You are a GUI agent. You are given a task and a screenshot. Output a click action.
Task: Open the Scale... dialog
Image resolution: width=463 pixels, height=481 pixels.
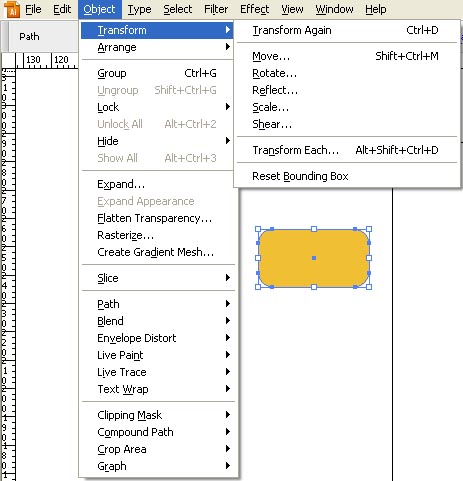(x=270, y=107)
